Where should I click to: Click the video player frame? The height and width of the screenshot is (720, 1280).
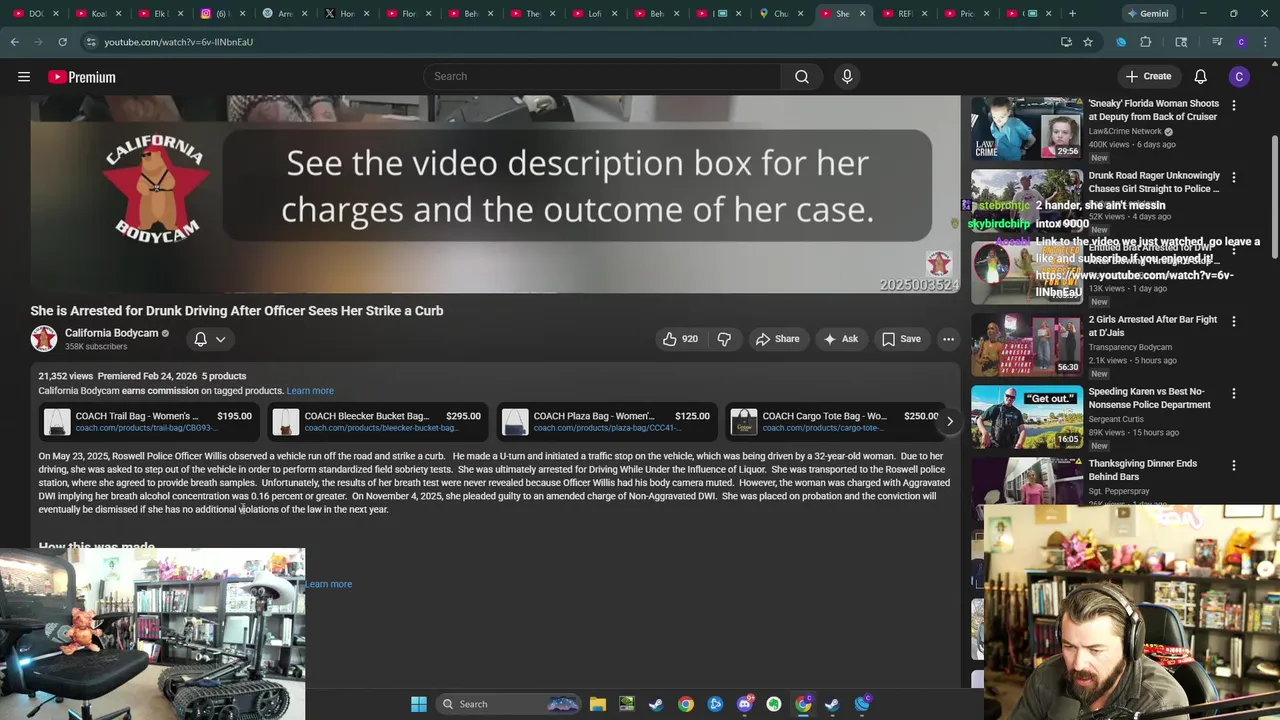495,195
